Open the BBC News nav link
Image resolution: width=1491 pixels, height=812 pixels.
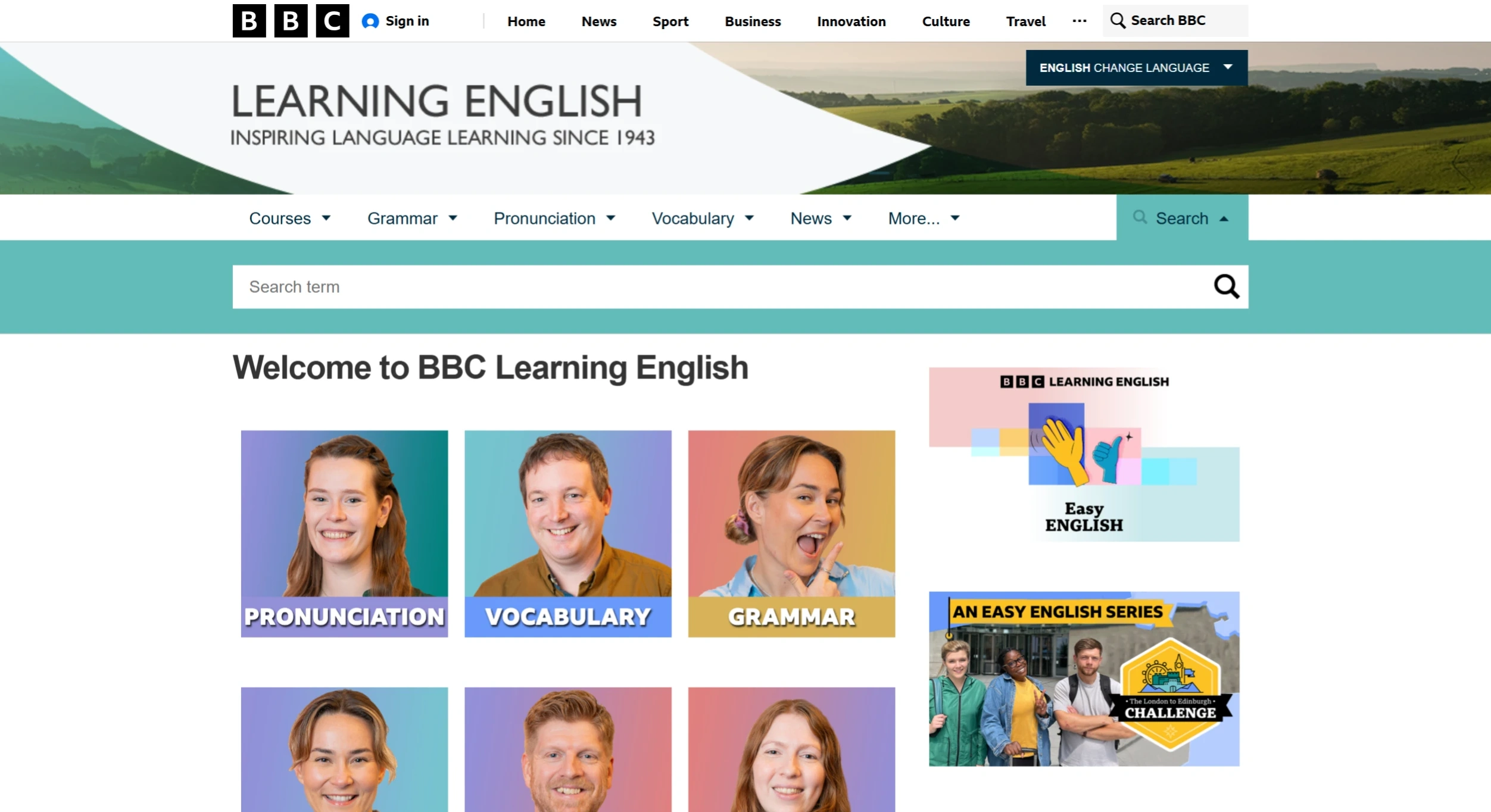coord(598,21)
